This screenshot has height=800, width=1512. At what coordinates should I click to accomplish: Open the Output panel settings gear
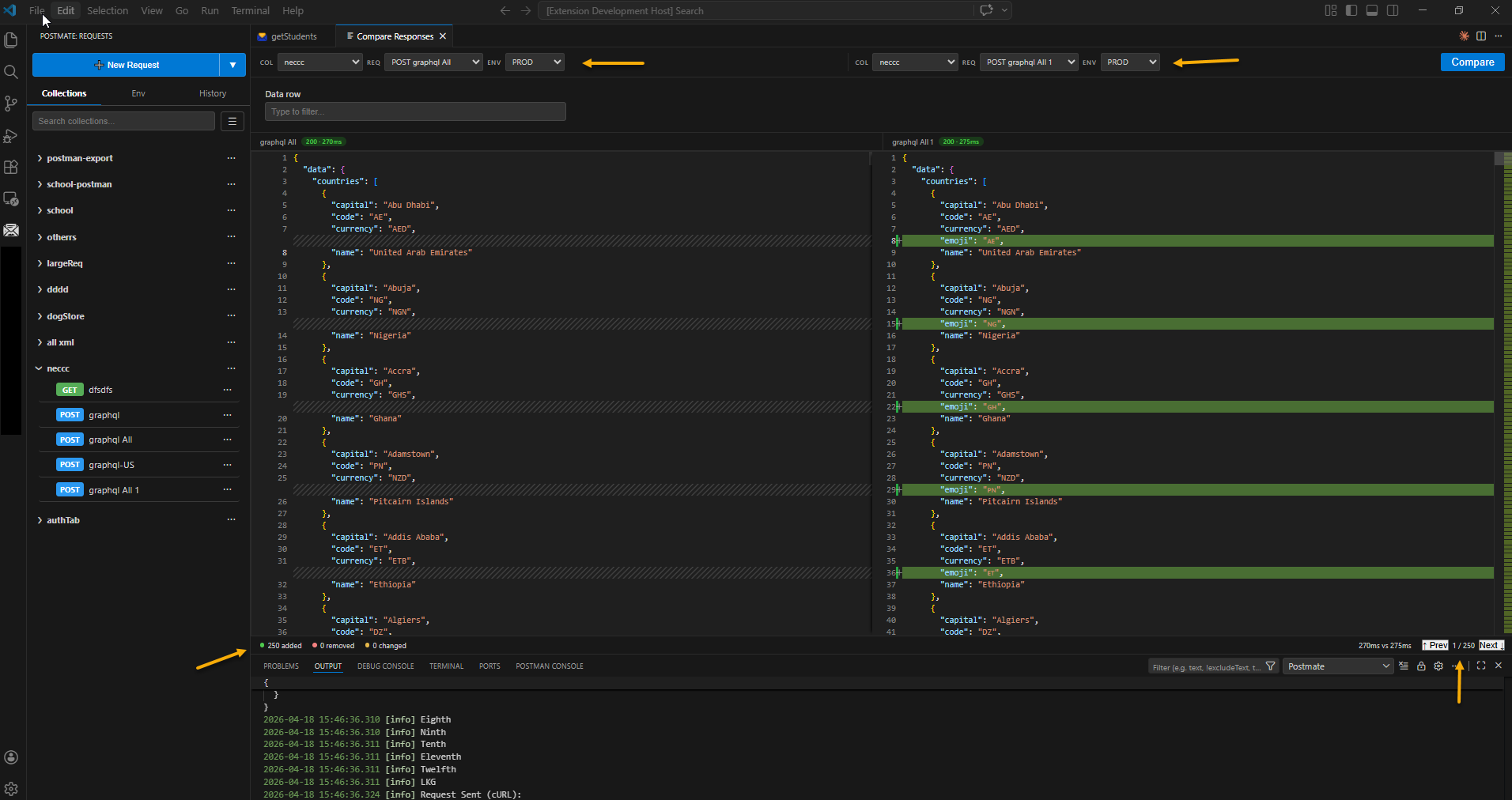1438,666
